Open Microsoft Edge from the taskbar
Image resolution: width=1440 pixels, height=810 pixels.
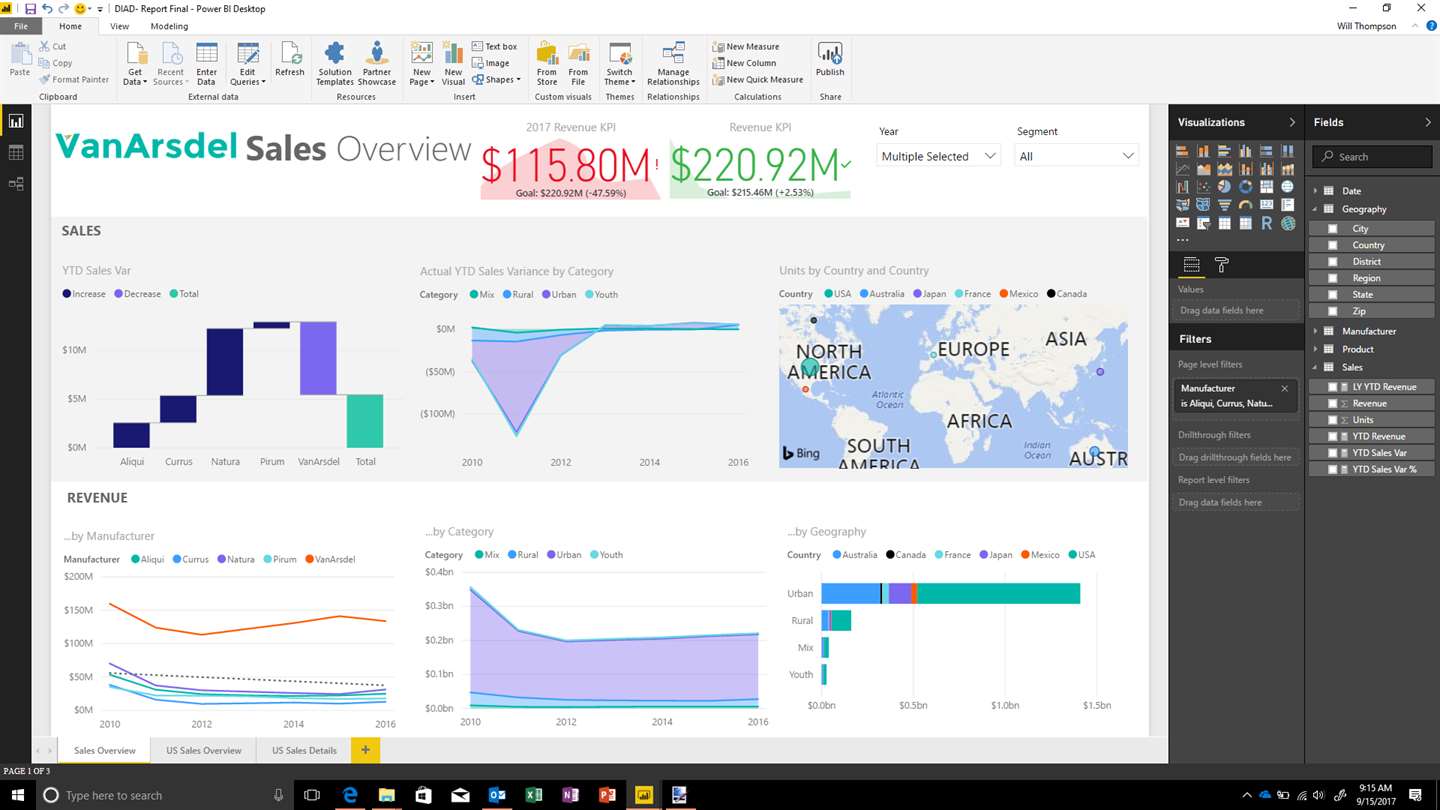[x=350, y=795]
